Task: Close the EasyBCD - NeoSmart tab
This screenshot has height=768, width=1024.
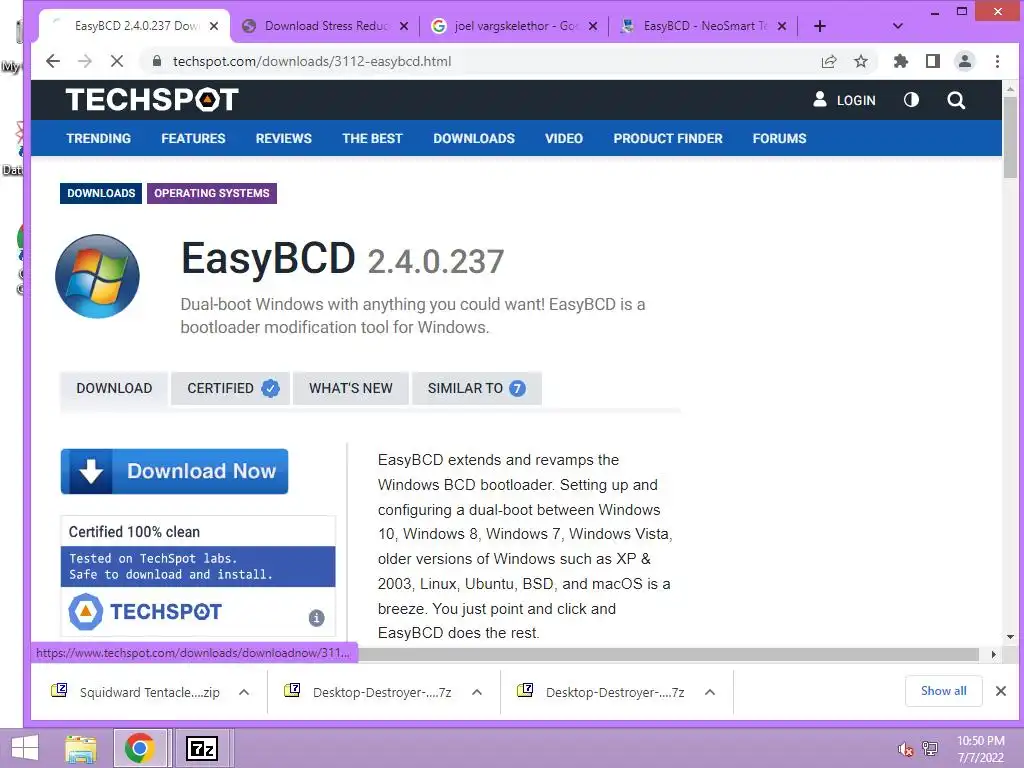Action: (782, 26)
